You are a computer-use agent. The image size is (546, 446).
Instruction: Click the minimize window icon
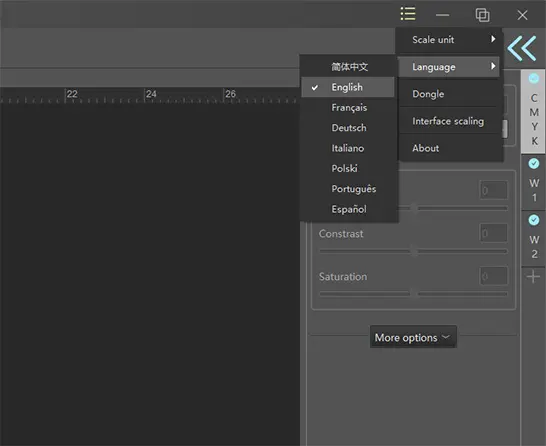[442, 15]
